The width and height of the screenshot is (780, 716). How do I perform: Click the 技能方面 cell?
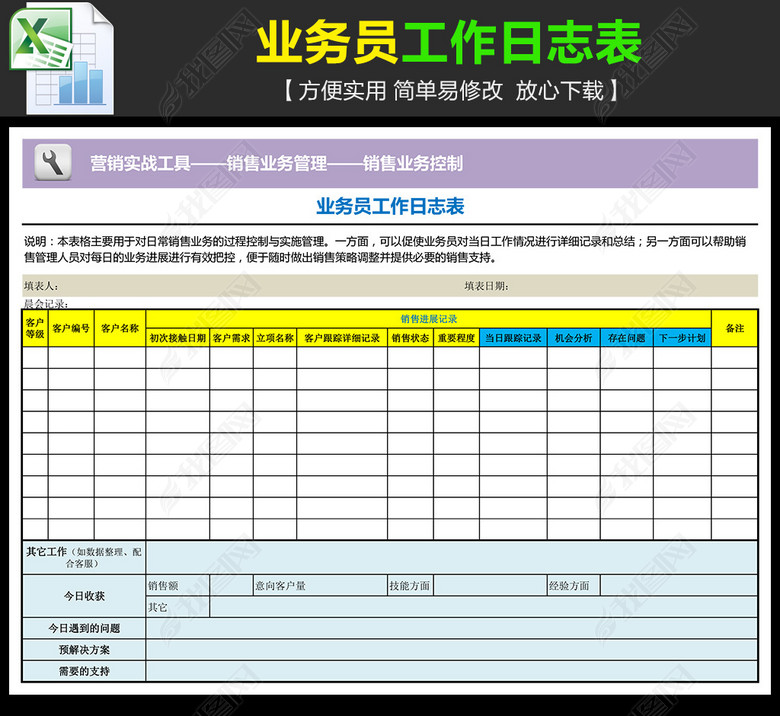[x=410, y=586]
